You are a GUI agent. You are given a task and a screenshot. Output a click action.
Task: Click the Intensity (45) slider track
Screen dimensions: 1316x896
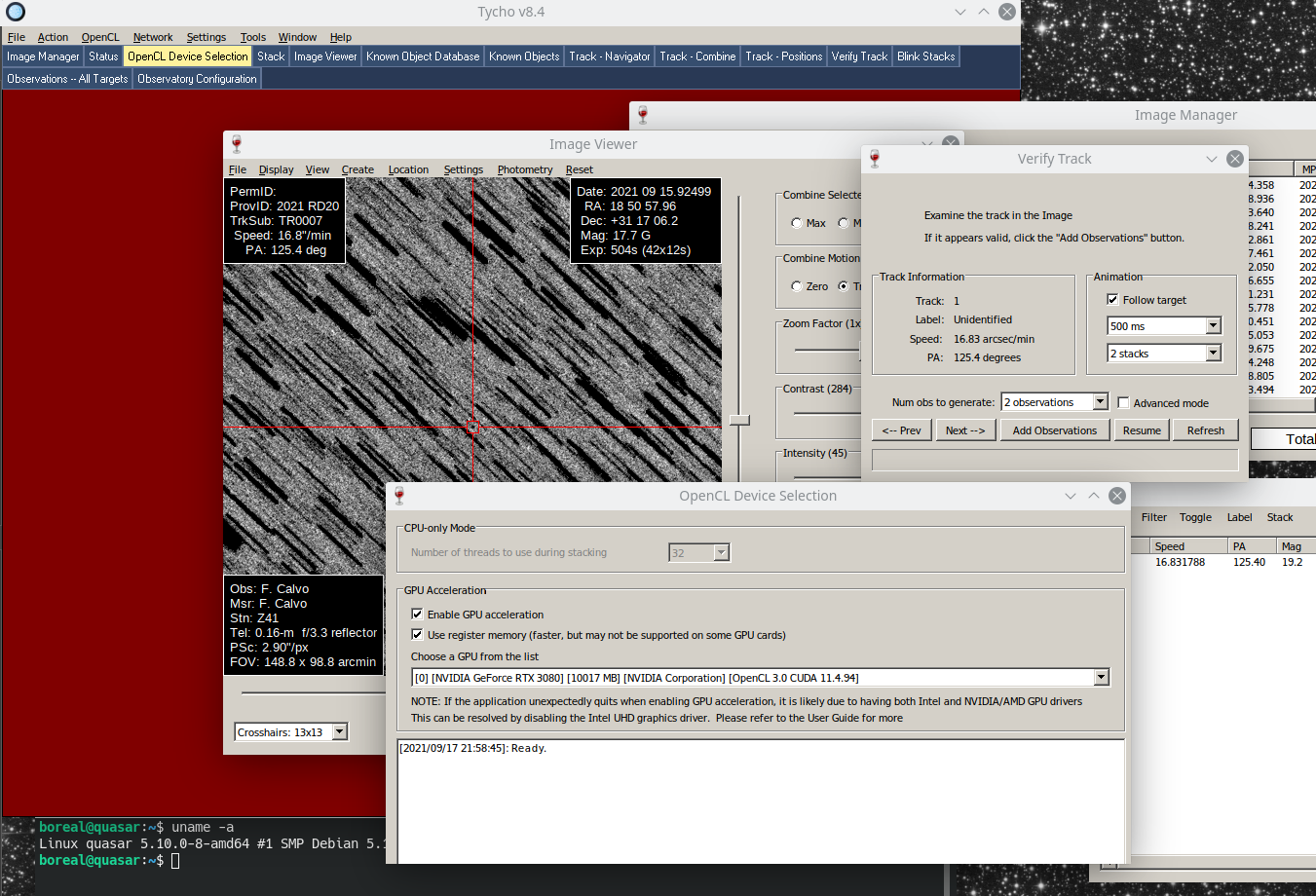[x=826, y=477]
